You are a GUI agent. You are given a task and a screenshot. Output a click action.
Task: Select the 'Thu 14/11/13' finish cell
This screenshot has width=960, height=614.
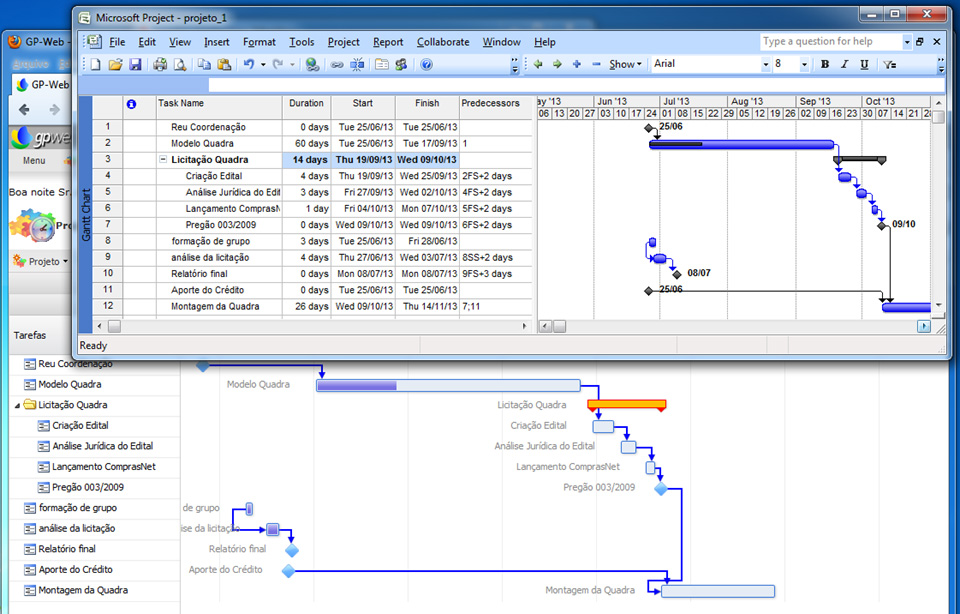[427, 307]
